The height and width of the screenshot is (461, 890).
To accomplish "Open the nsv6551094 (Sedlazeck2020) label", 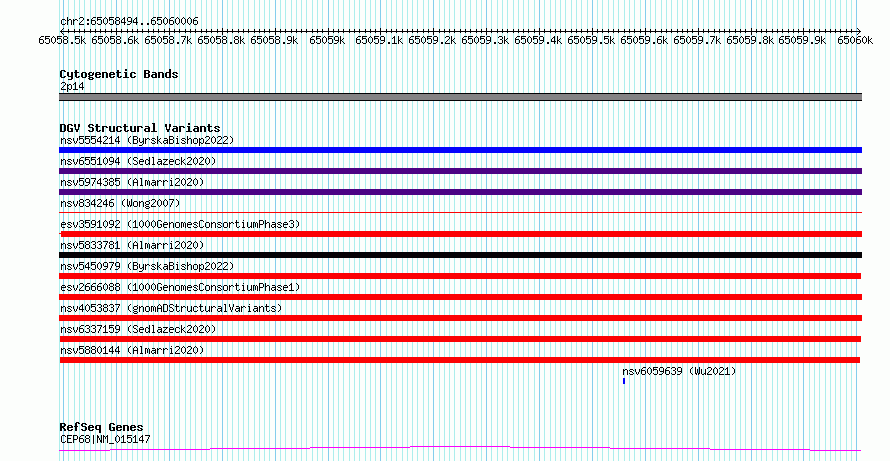I will click(x=138, y=161).
